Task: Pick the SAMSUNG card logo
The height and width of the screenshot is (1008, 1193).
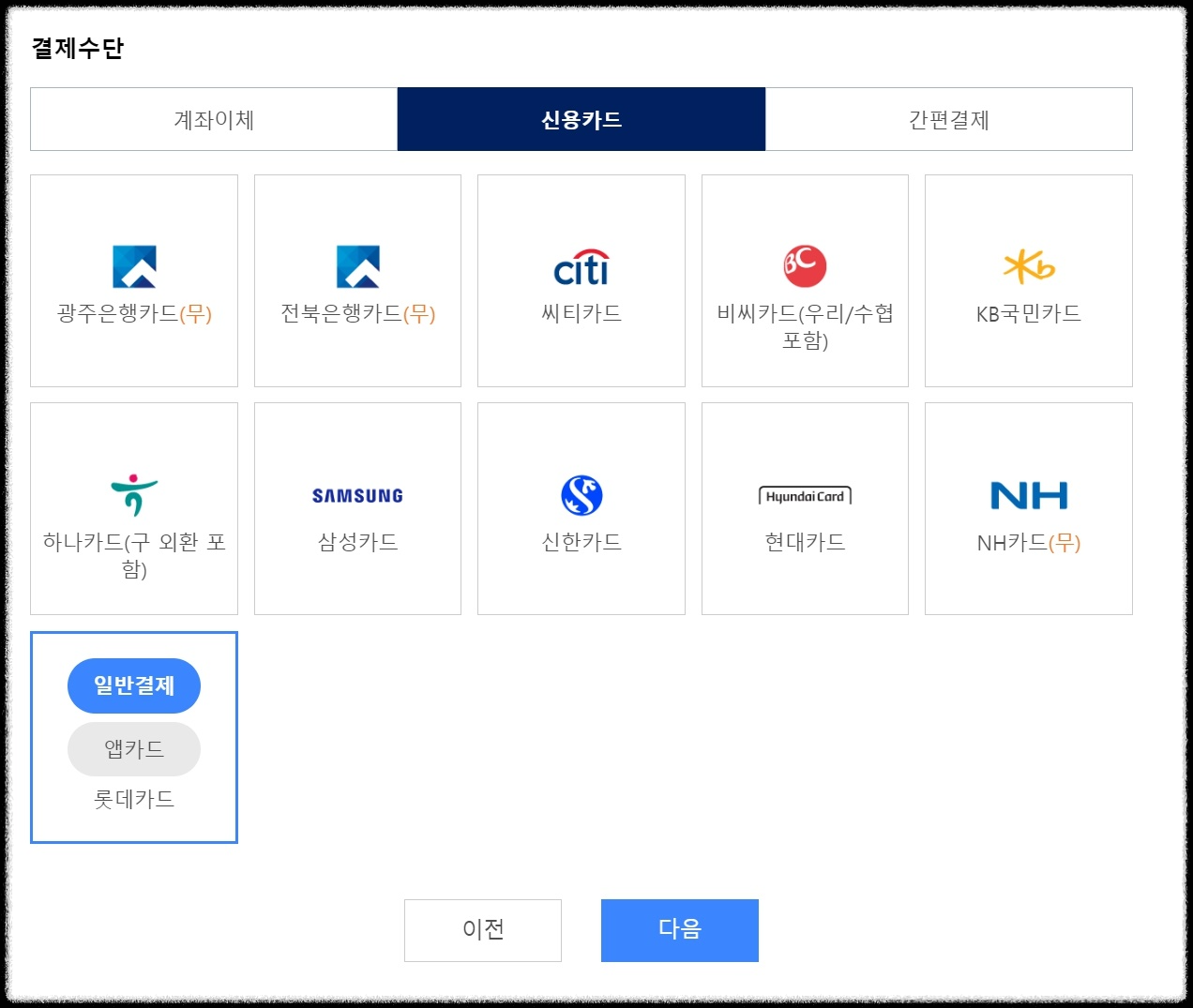Action: (x=357, y=496)
